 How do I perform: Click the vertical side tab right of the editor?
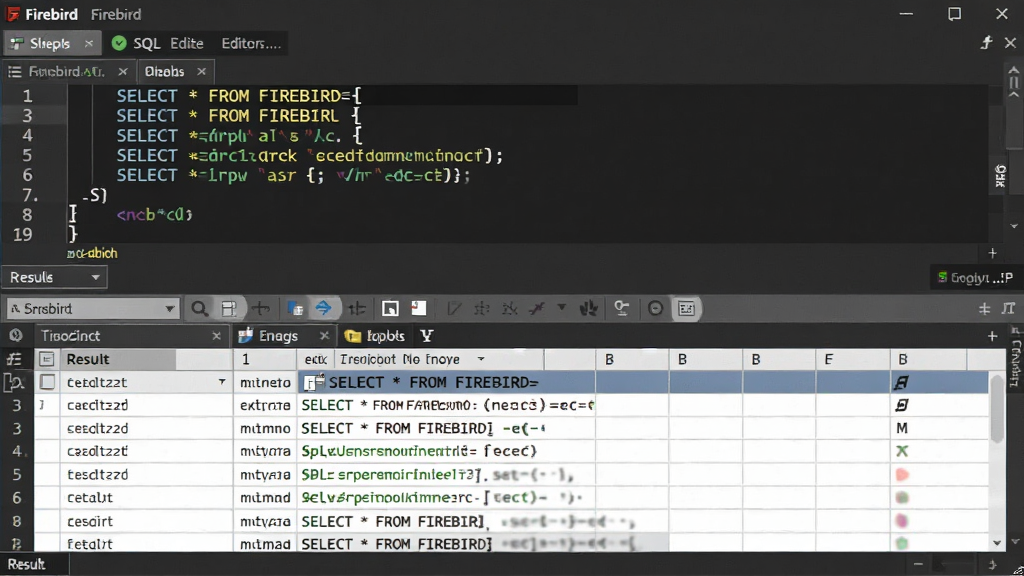(1000, 176)
